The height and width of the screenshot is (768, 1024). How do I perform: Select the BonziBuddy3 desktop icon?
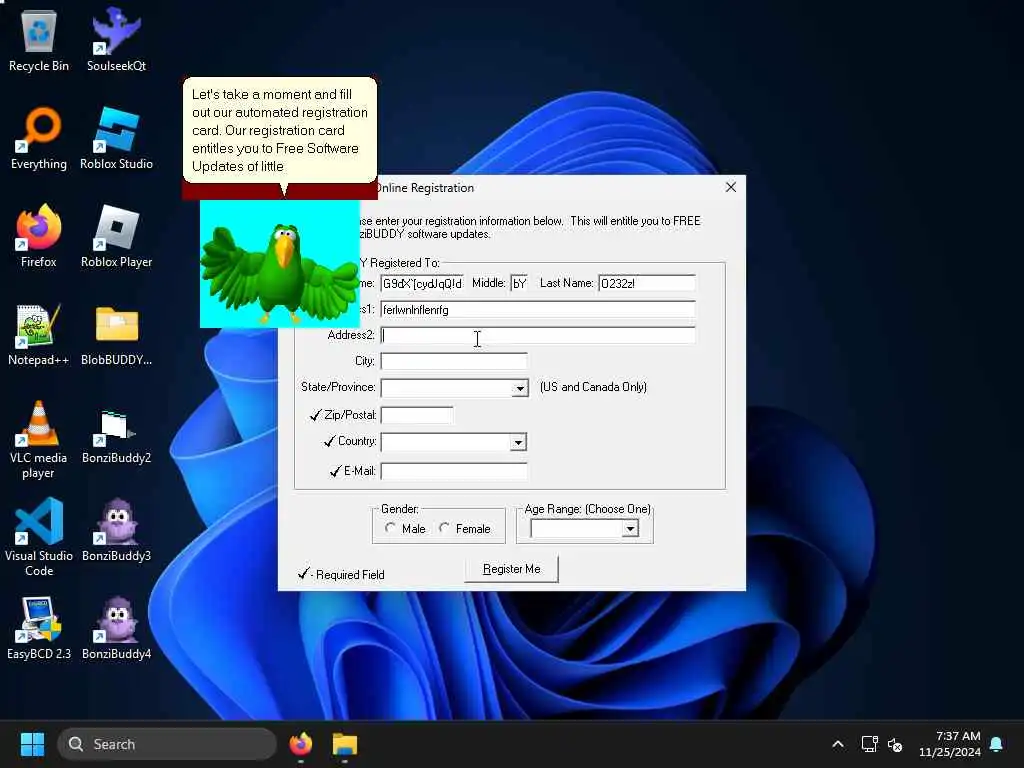point(116,530)
